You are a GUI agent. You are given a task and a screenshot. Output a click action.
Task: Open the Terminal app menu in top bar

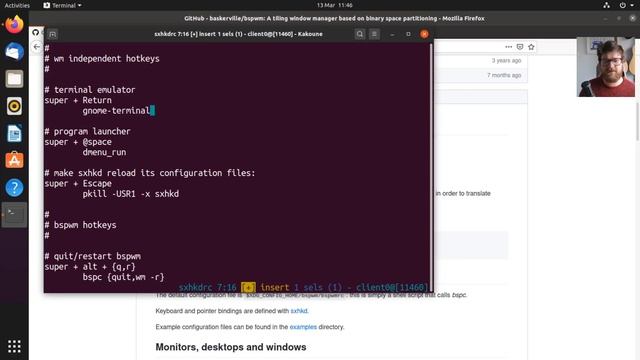[62, 5]
